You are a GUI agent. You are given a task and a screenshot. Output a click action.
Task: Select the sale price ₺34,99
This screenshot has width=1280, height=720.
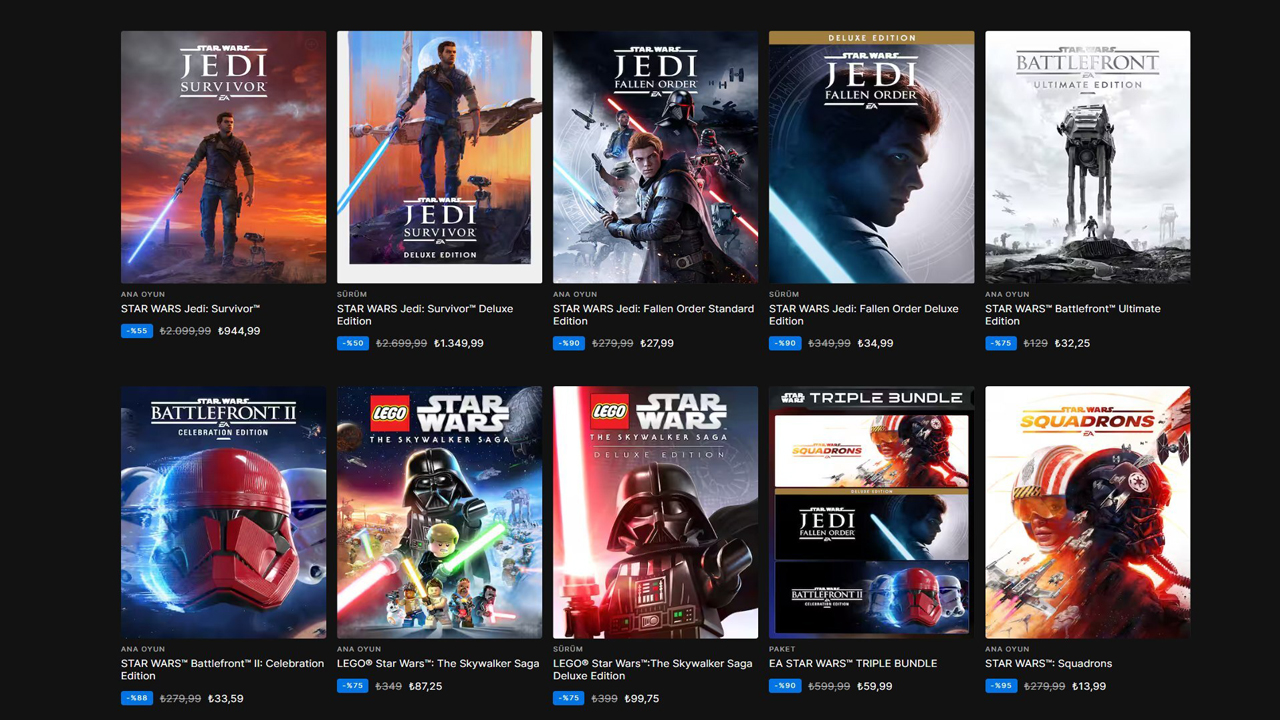[x=875, y=343]
